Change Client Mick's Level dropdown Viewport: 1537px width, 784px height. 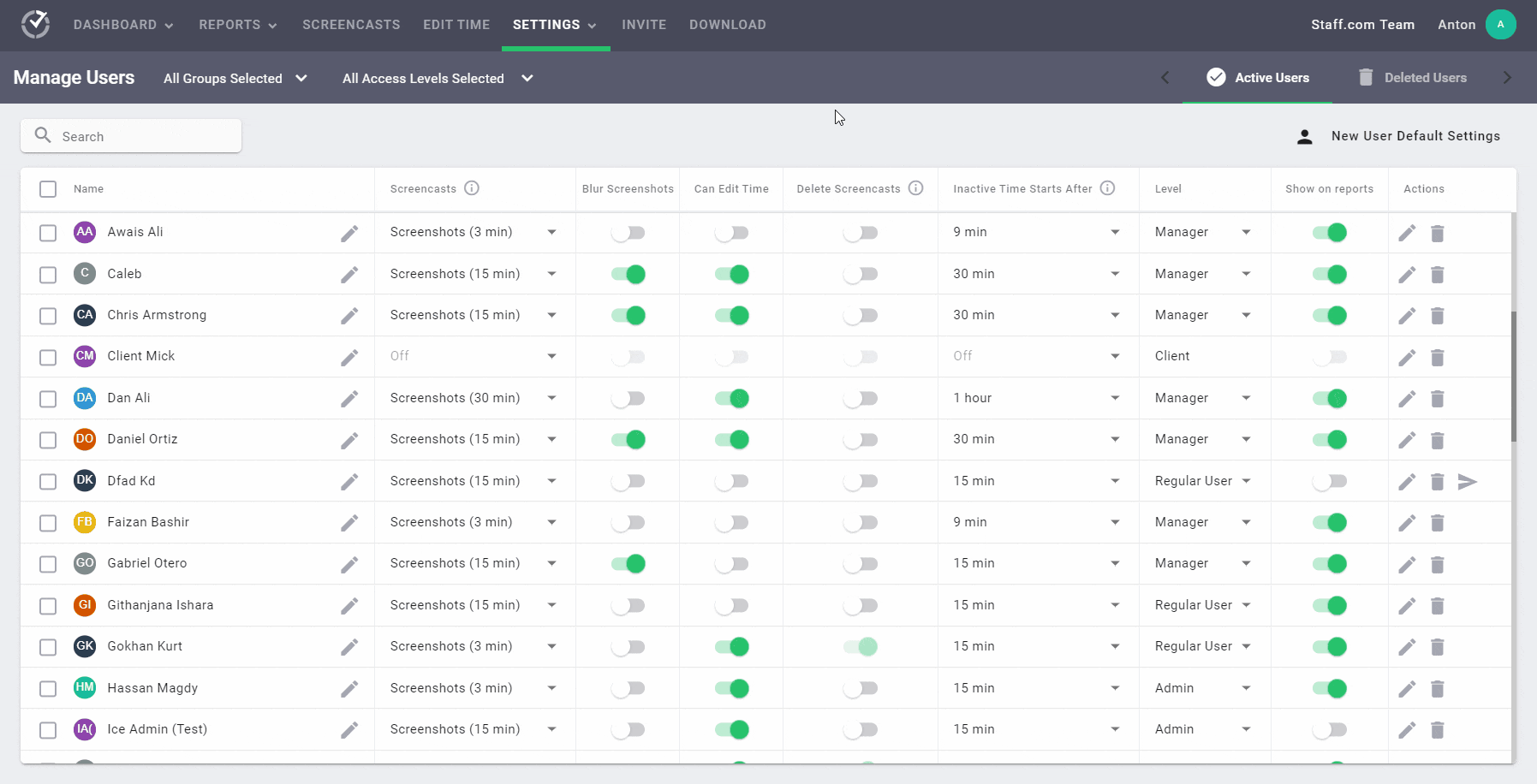pos(1202,356)
